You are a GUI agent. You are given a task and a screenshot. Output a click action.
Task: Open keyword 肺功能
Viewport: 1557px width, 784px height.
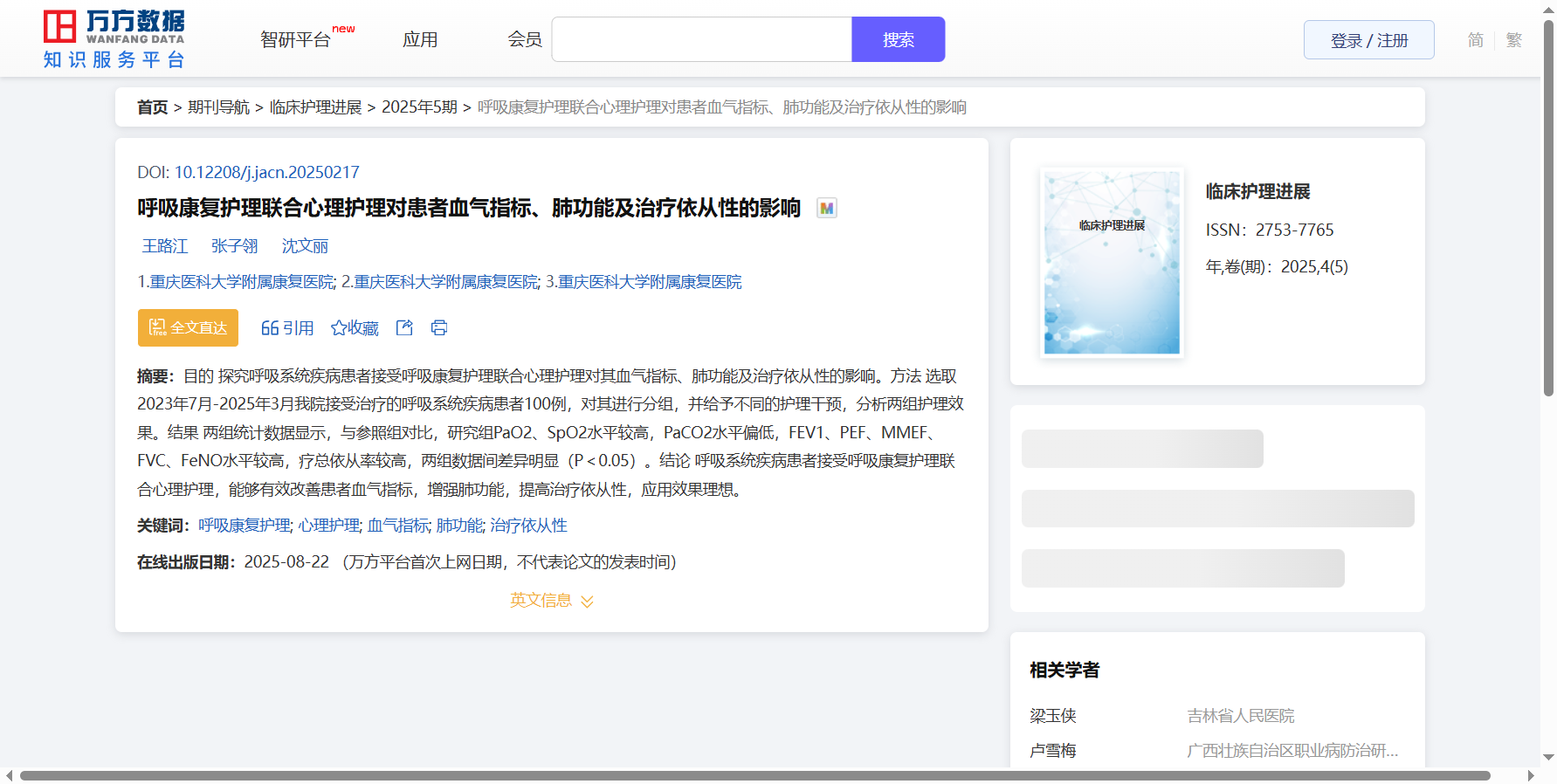pyautogui.click(x=459, y=526)
